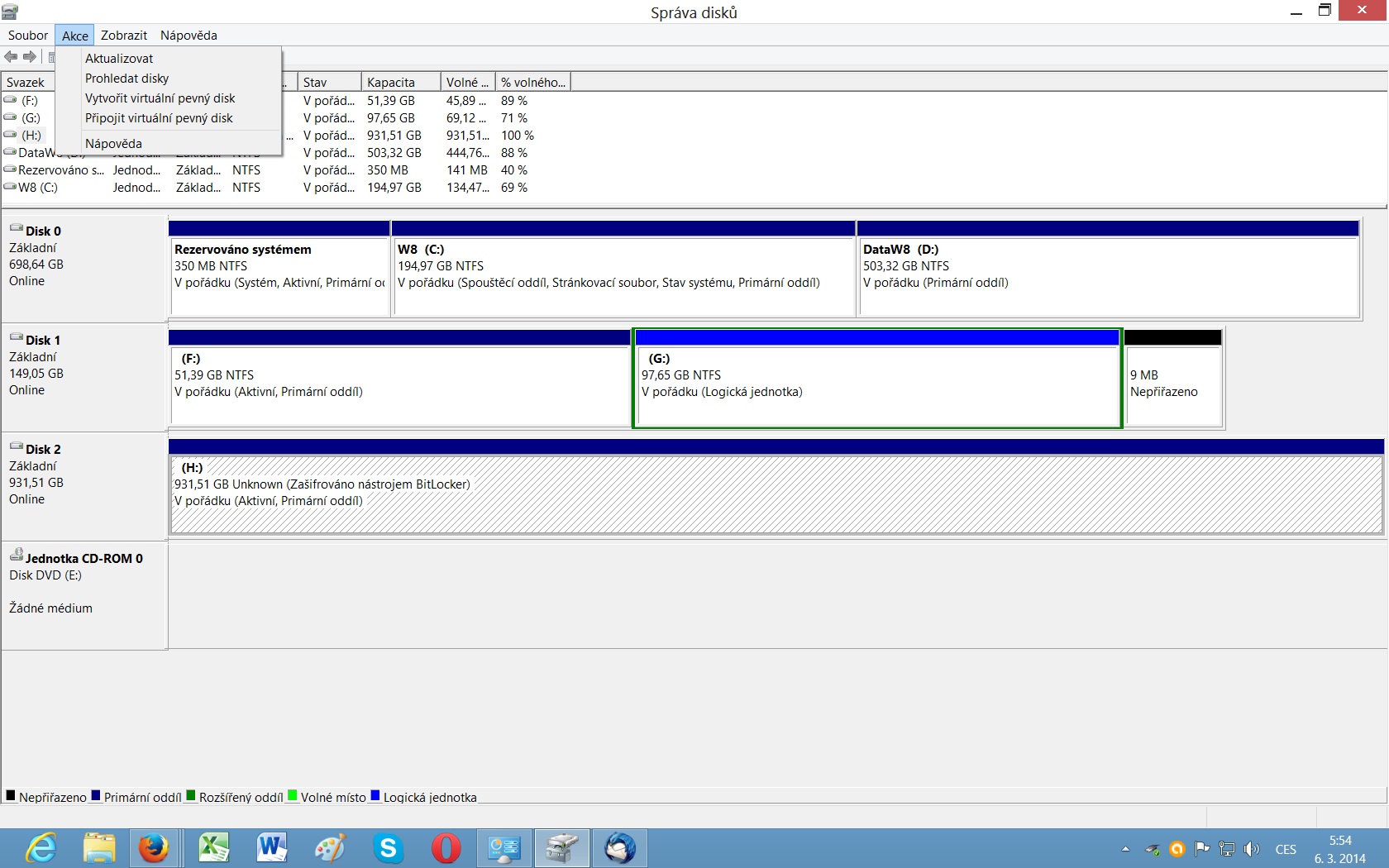
Task: Open Paint from the taskbar
Action: click(x=330, y=848)
